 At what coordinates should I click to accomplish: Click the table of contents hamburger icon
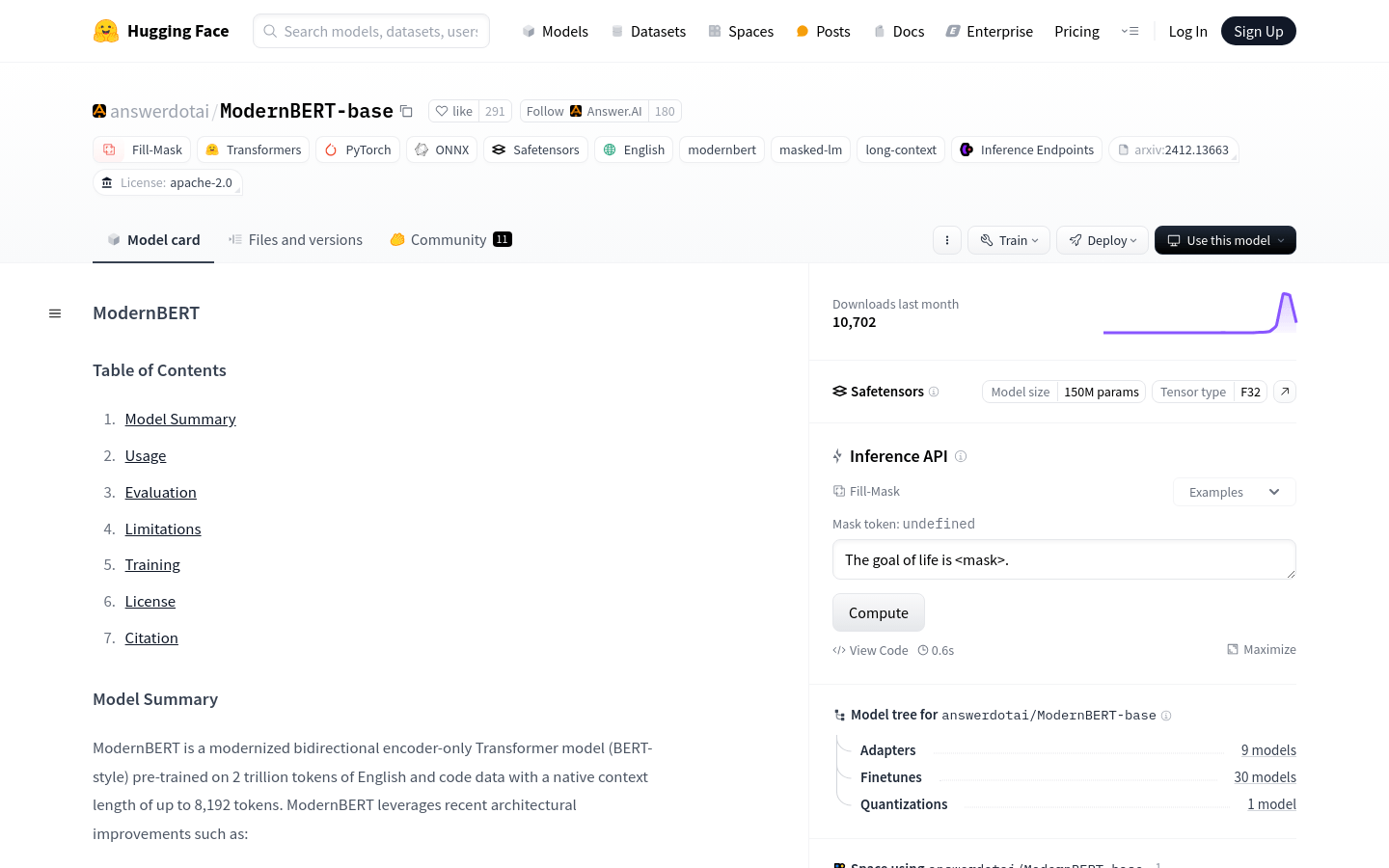(55, 313)
